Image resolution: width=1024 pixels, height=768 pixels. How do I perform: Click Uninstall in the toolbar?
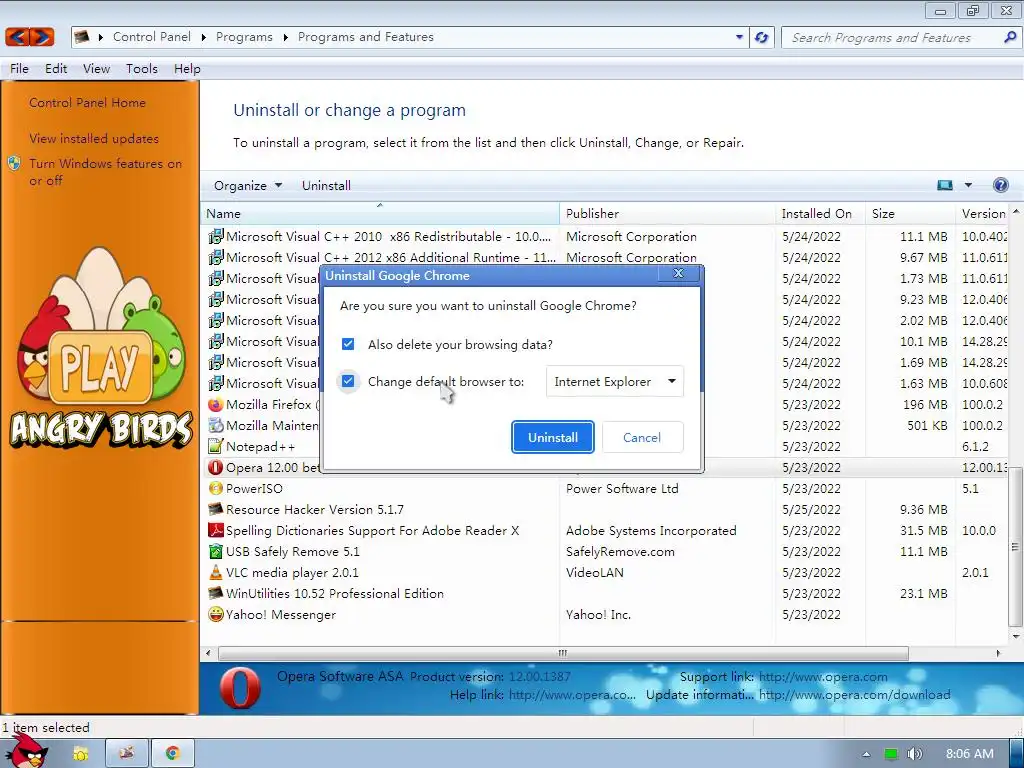[x=326, y=185]
